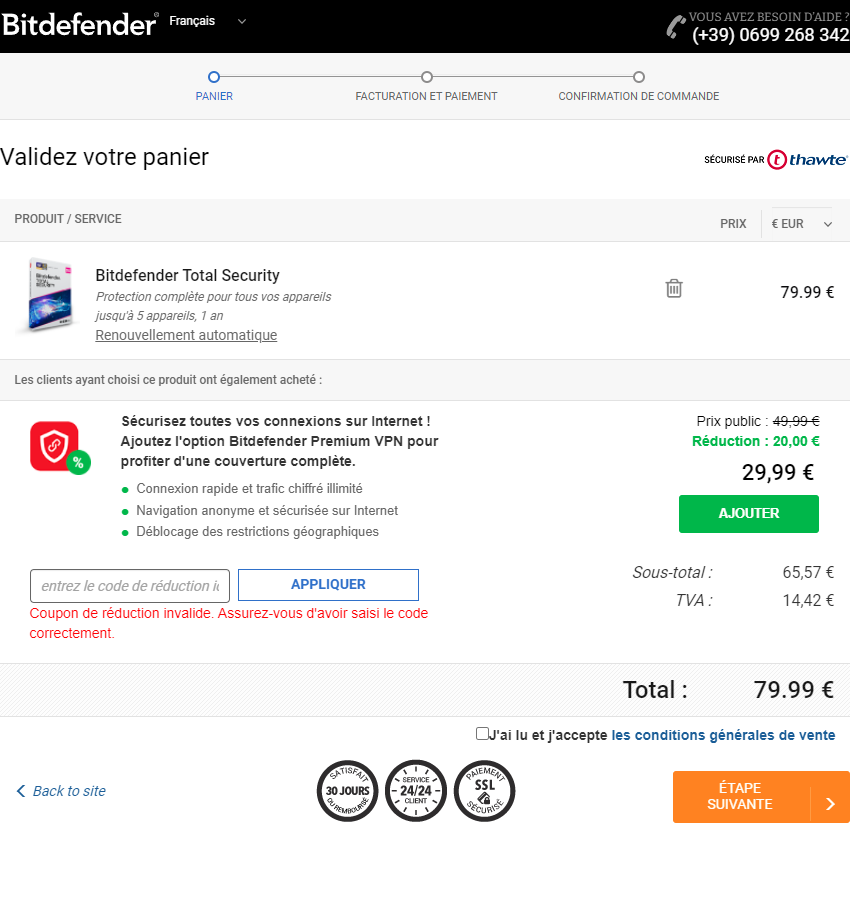850x913 pixels.
Task: Focus the code de réduction input field
Action: 130,586
